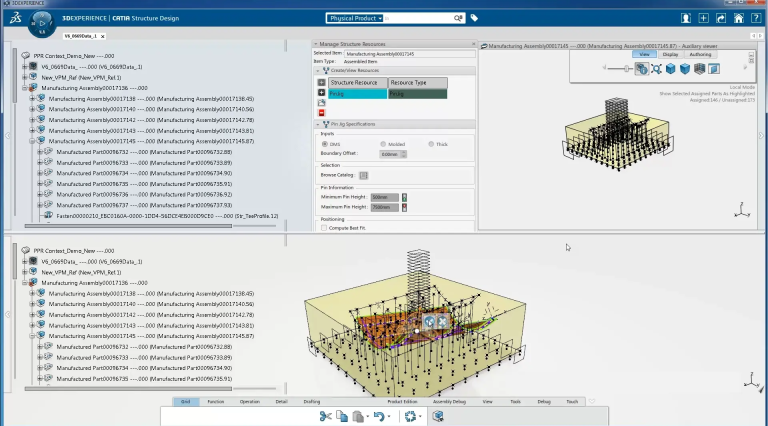Click the Minimum Pin Height field

coord(385,197)
